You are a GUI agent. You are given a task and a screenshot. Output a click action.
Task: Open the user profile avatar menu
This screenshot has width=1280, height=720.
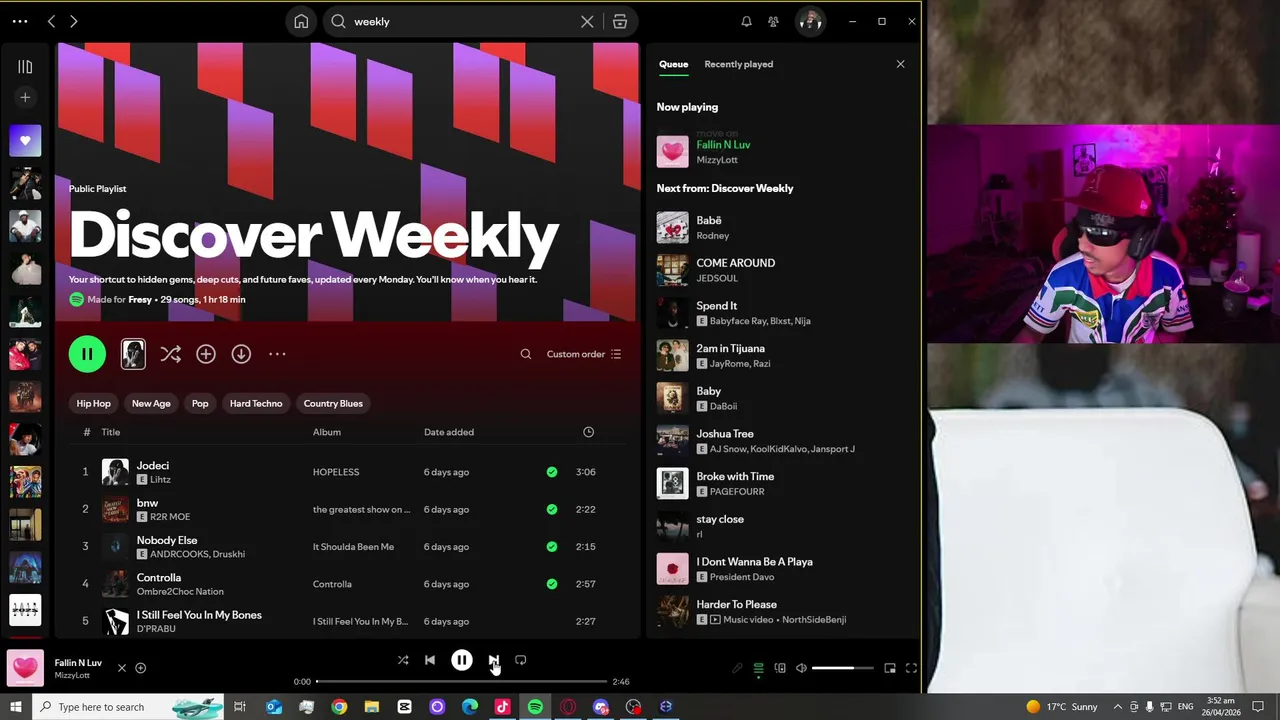(810, 21)
